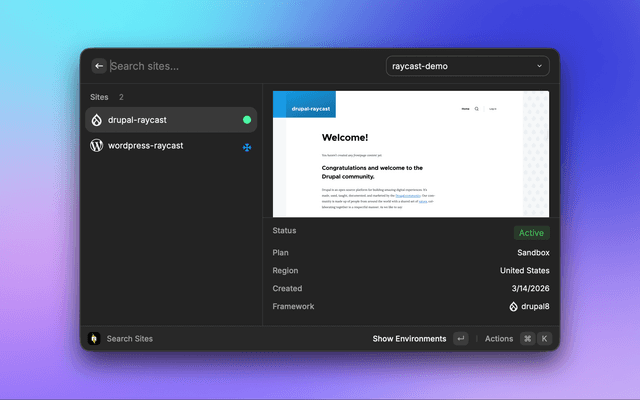The image size is (640, 400).
Task: Click the Status label in details
Action: (284, 231)
